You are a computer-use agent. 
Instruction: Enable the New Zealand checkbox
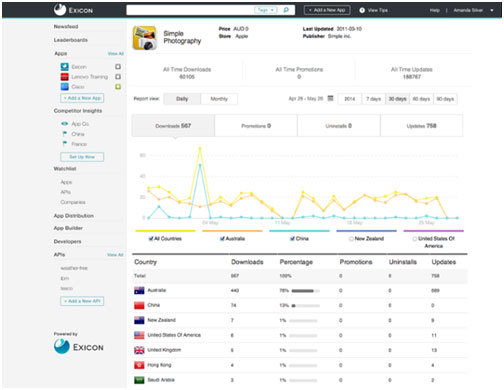pyautogui.click(x=351, y=239)
